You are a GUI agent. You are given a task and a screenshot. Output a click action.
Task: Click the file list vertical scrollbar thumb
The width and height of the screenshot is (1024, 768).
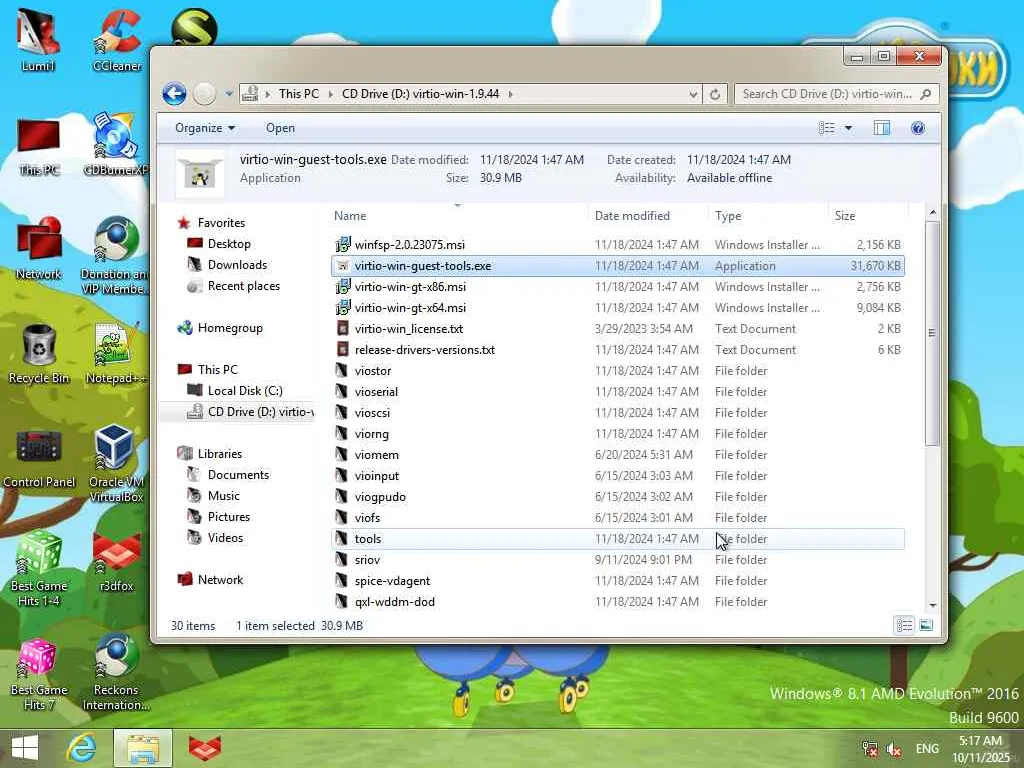point(932,333)
